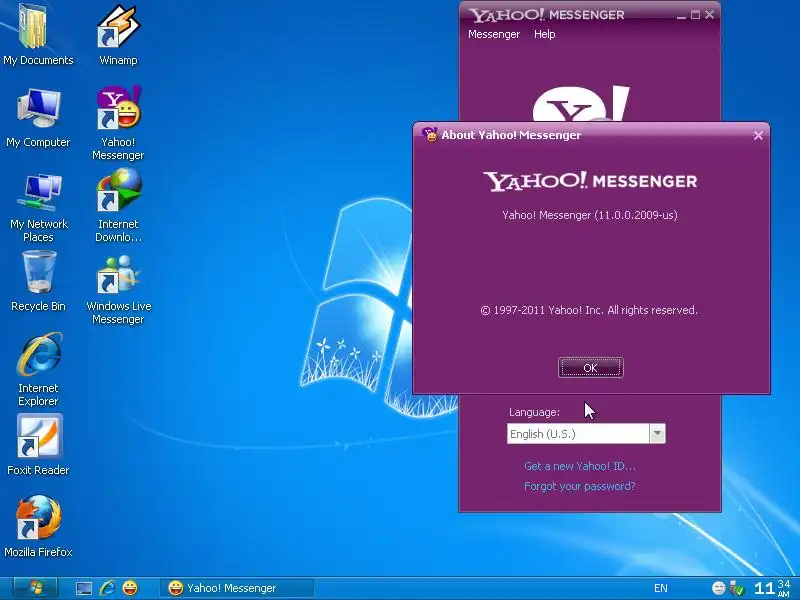800x600 pixels.
Task: Select the Internet Explorer desktop icon
Action: coord(38,368)
